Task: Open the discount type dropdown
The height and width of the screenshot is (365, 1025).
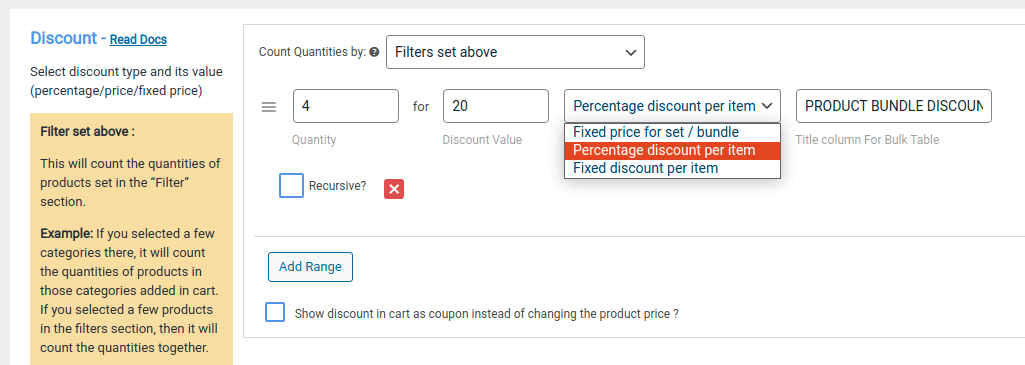Action: tap(672, 106)
